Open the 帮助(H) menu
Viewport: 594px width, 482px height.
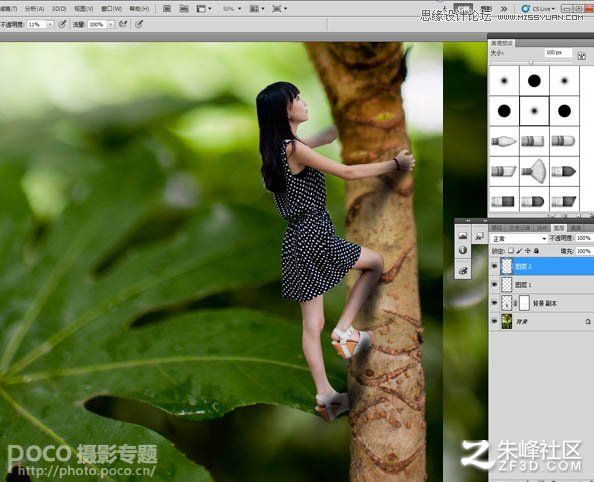[x=139, y=8]
